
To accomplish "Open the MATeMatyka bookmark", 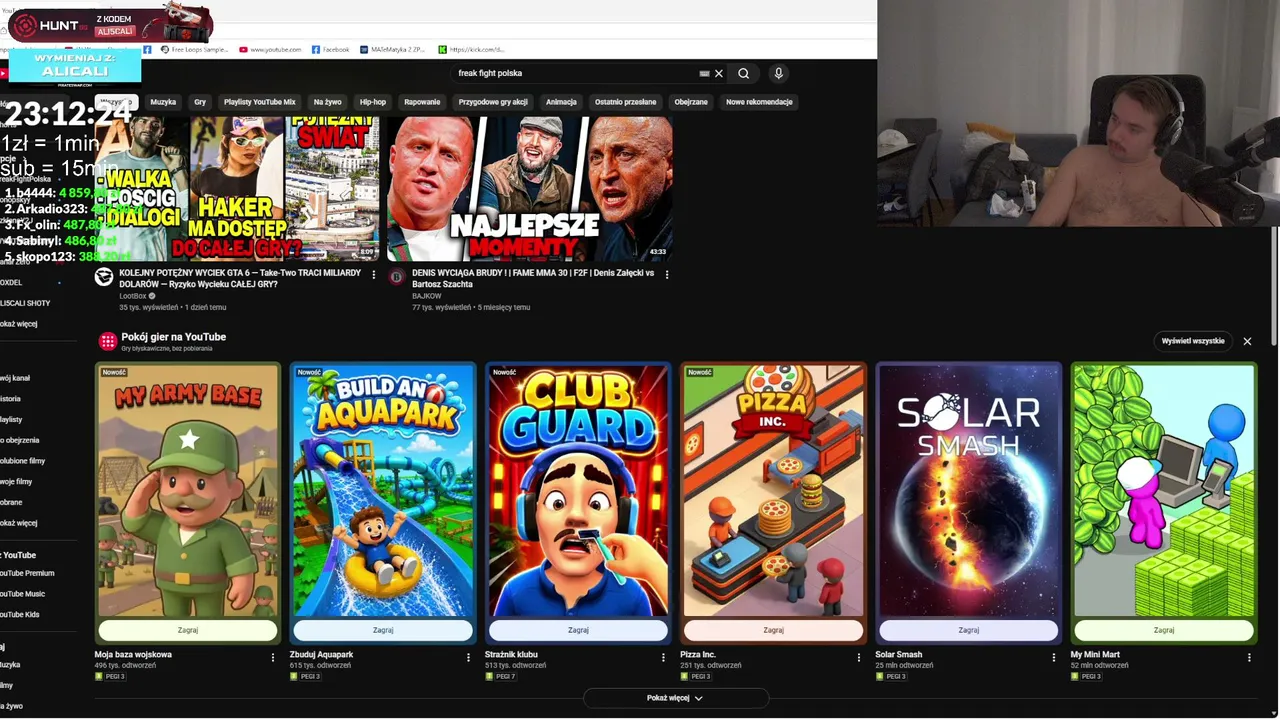I will click(392, 49).
